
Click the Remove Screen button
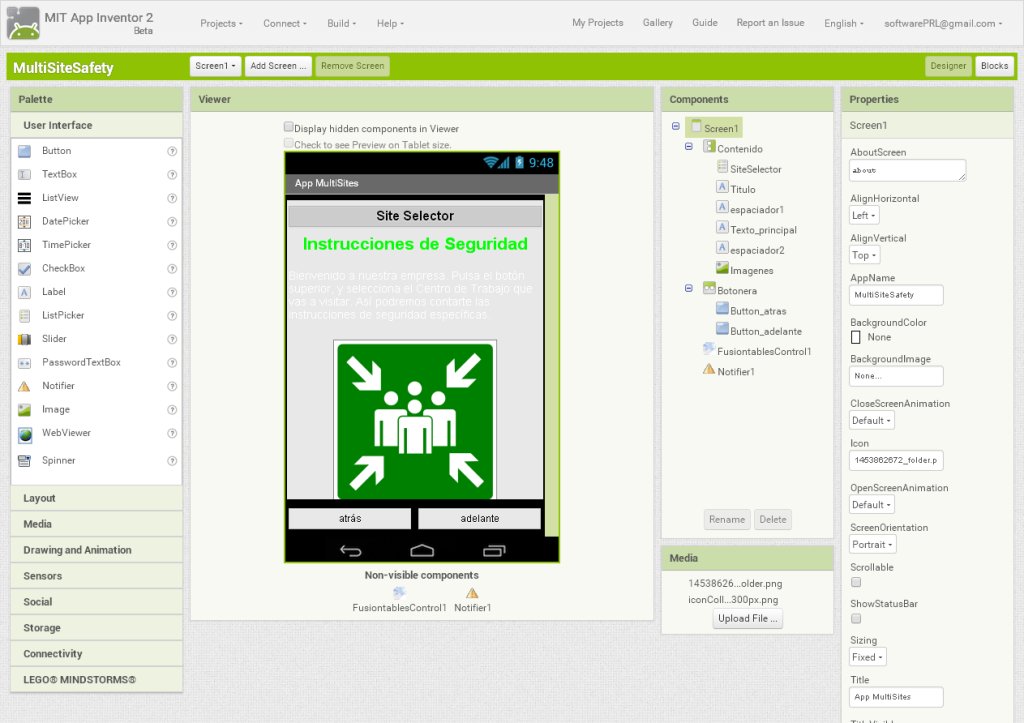[x=353, y=66]
